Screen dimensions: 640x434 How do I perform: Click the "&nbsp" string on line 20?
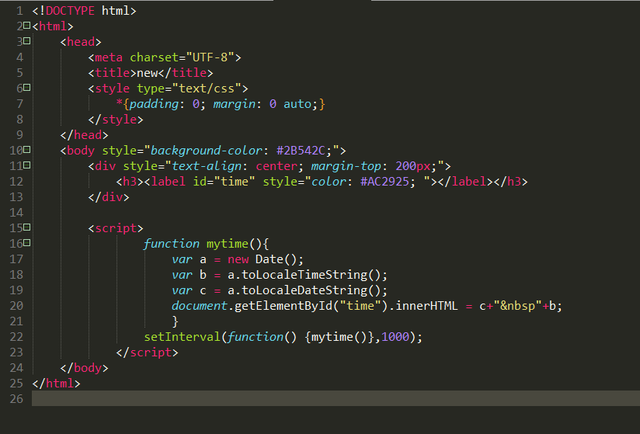tap(518, 306)
